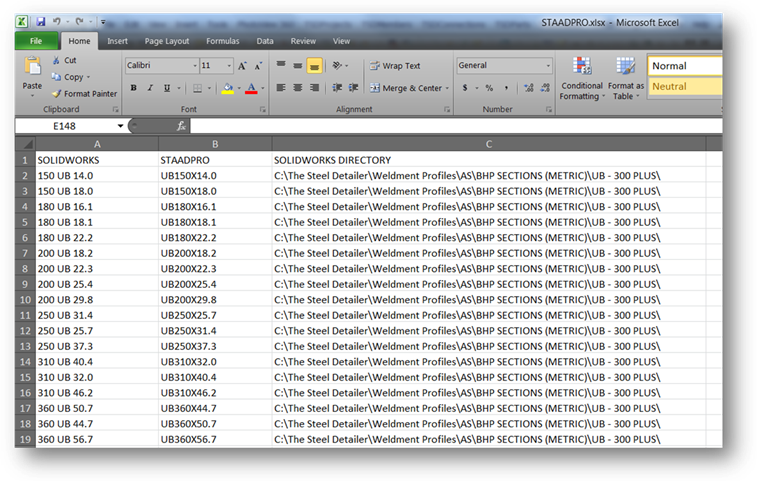Screen dimensions: 757x481
Task: Apply yellow fill color bucket
Action: tap(228, 88)
